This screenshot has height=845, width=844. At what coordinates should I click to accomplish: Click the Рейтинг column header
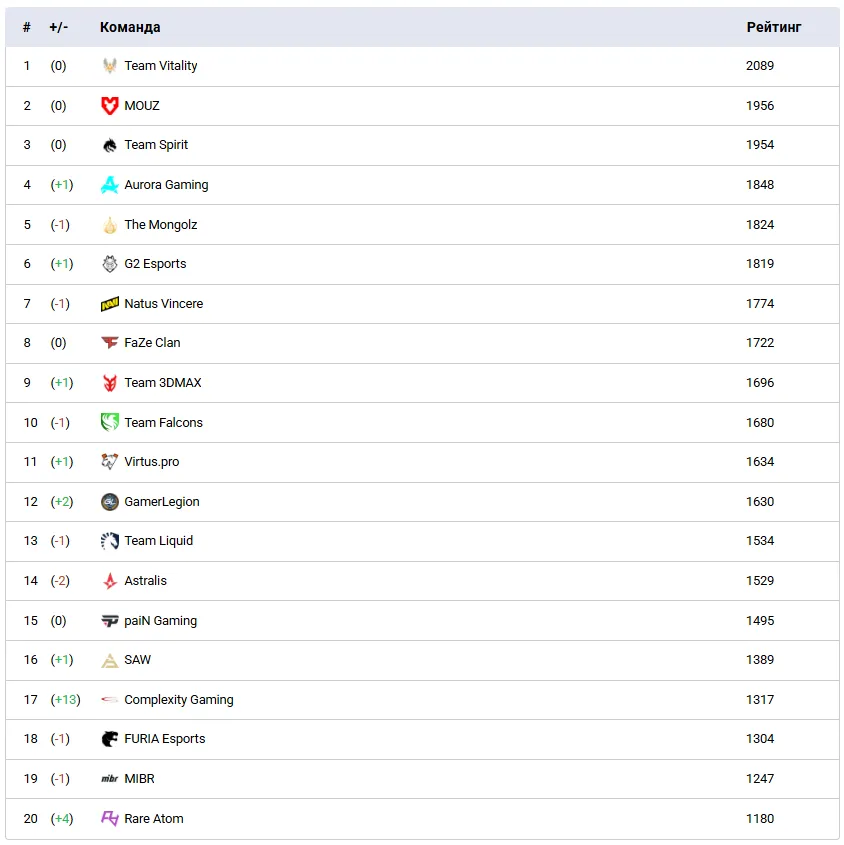pos(774,27)
